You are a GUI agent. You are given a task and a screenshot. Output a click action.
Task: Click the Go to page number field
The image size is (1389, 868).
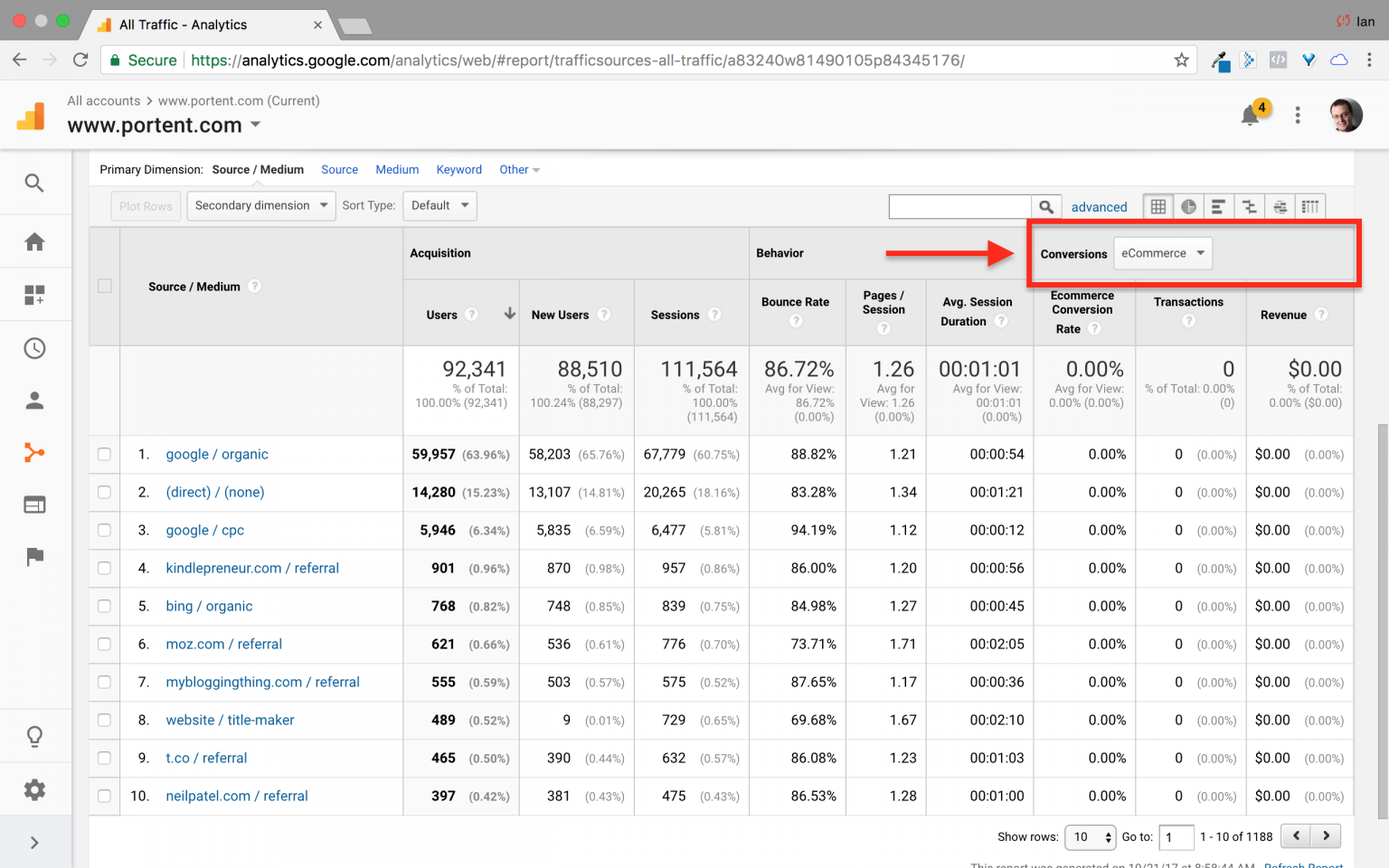[x=1177, y=837]
